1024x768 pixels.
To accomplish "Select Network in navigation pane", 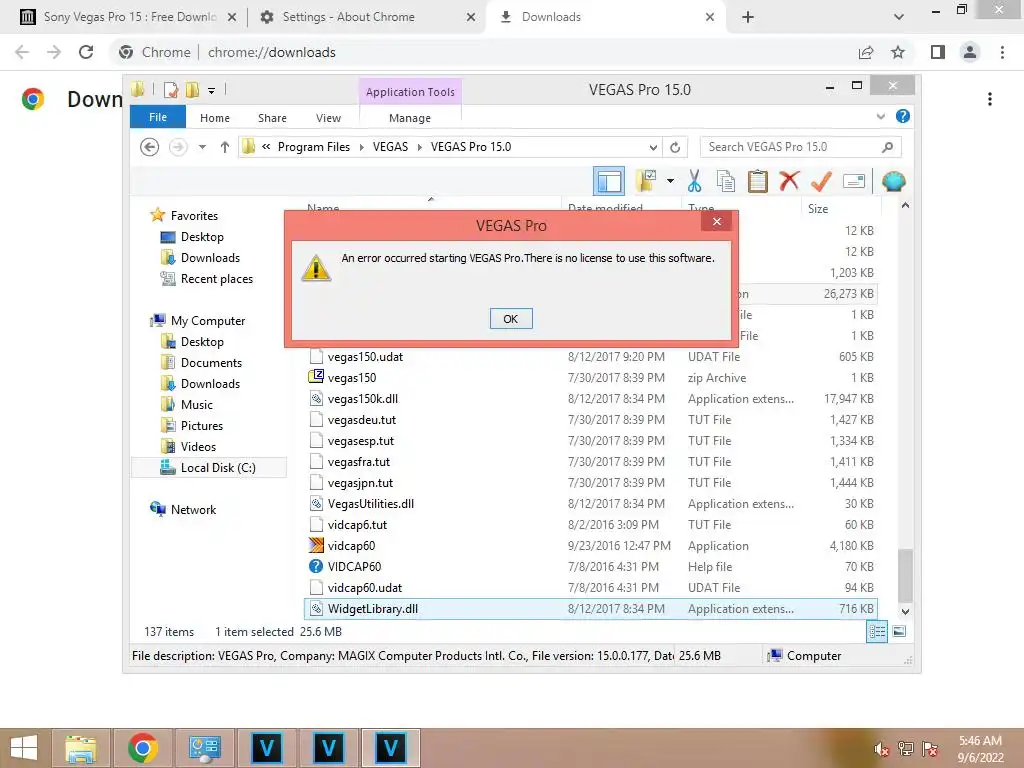I will [x=193, y=509].
